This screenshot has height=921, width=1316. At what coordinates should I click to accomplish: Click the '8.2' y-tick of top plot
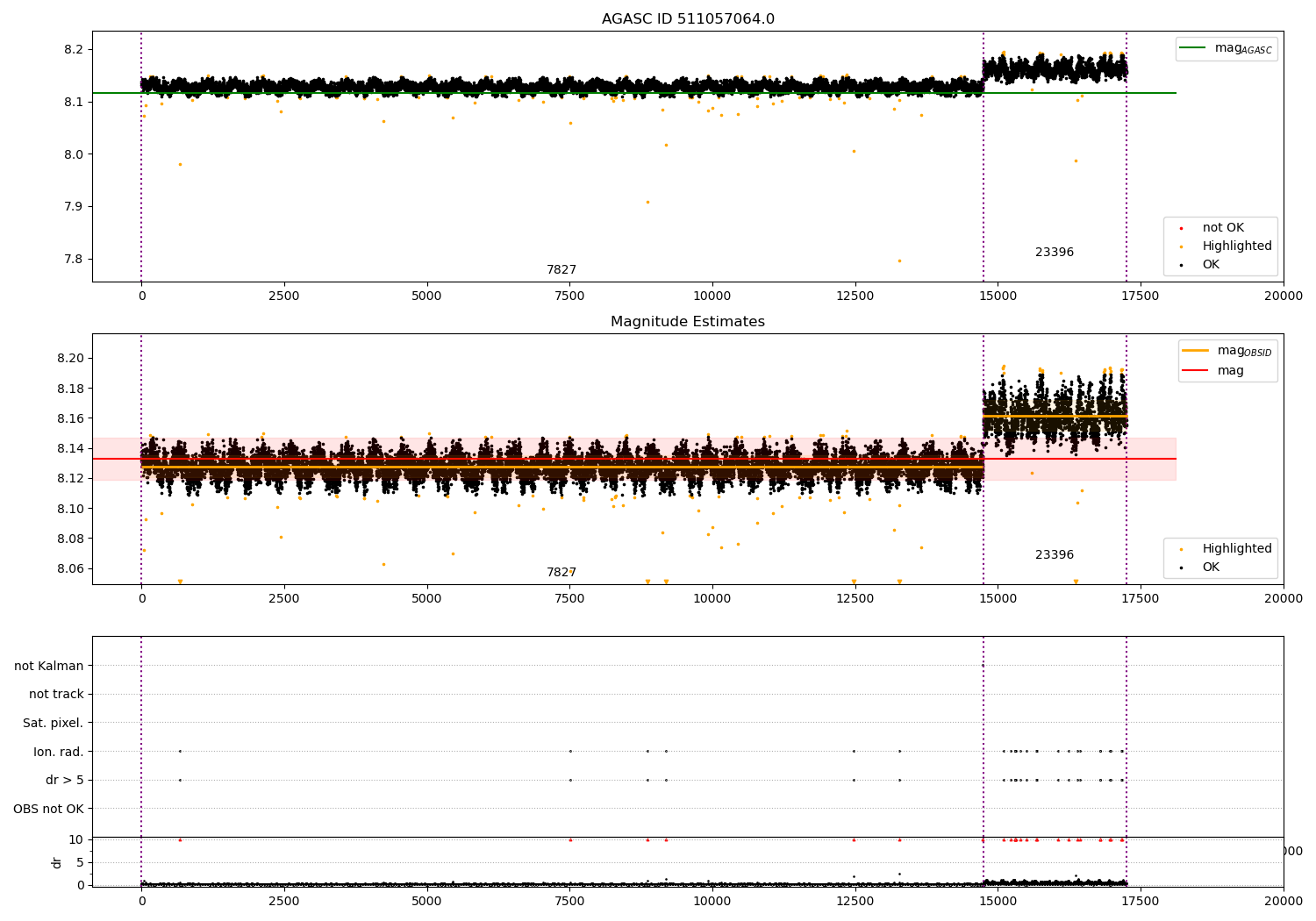[74, 49]
